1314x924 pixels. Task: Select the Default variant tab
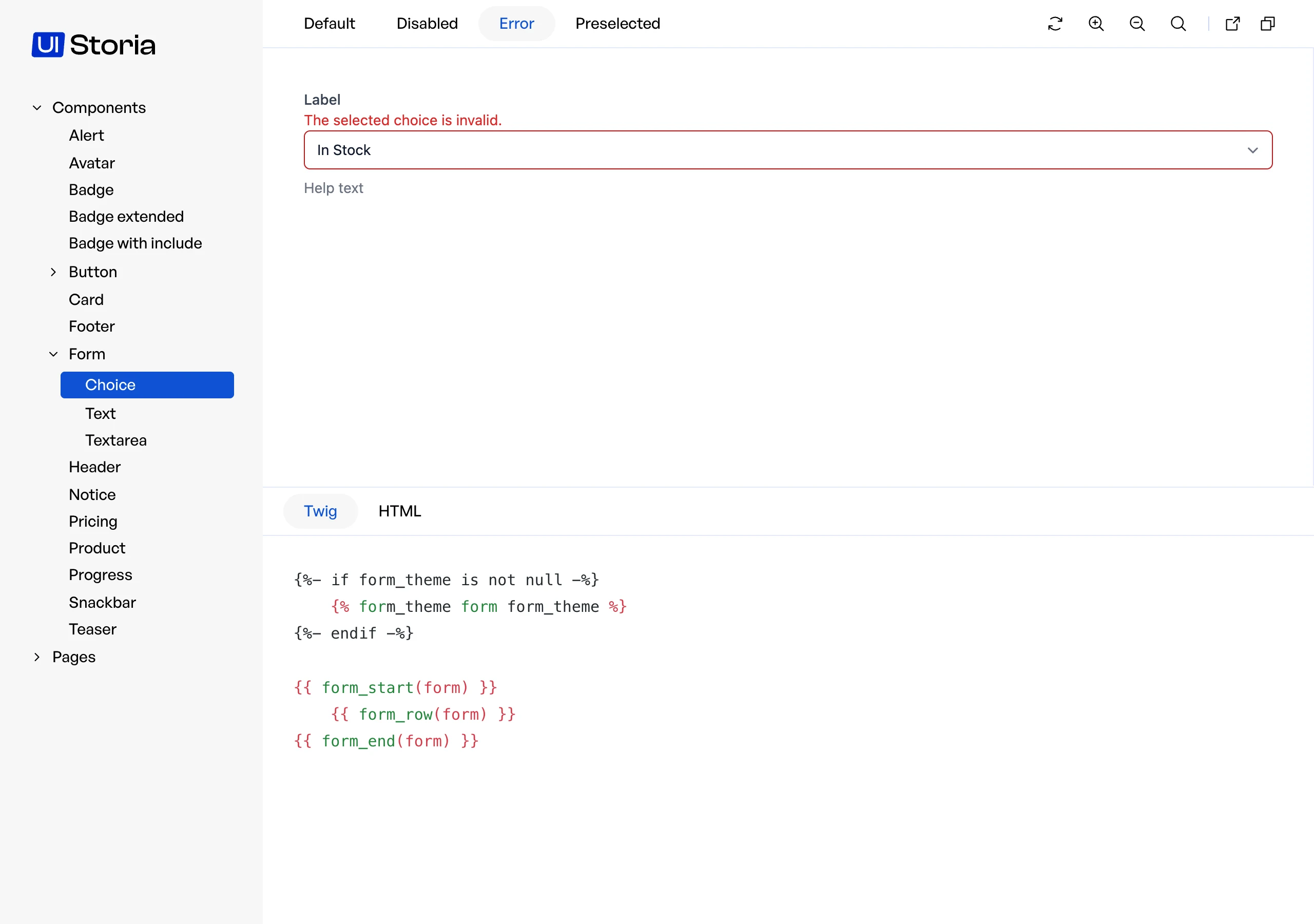point(329,24)
